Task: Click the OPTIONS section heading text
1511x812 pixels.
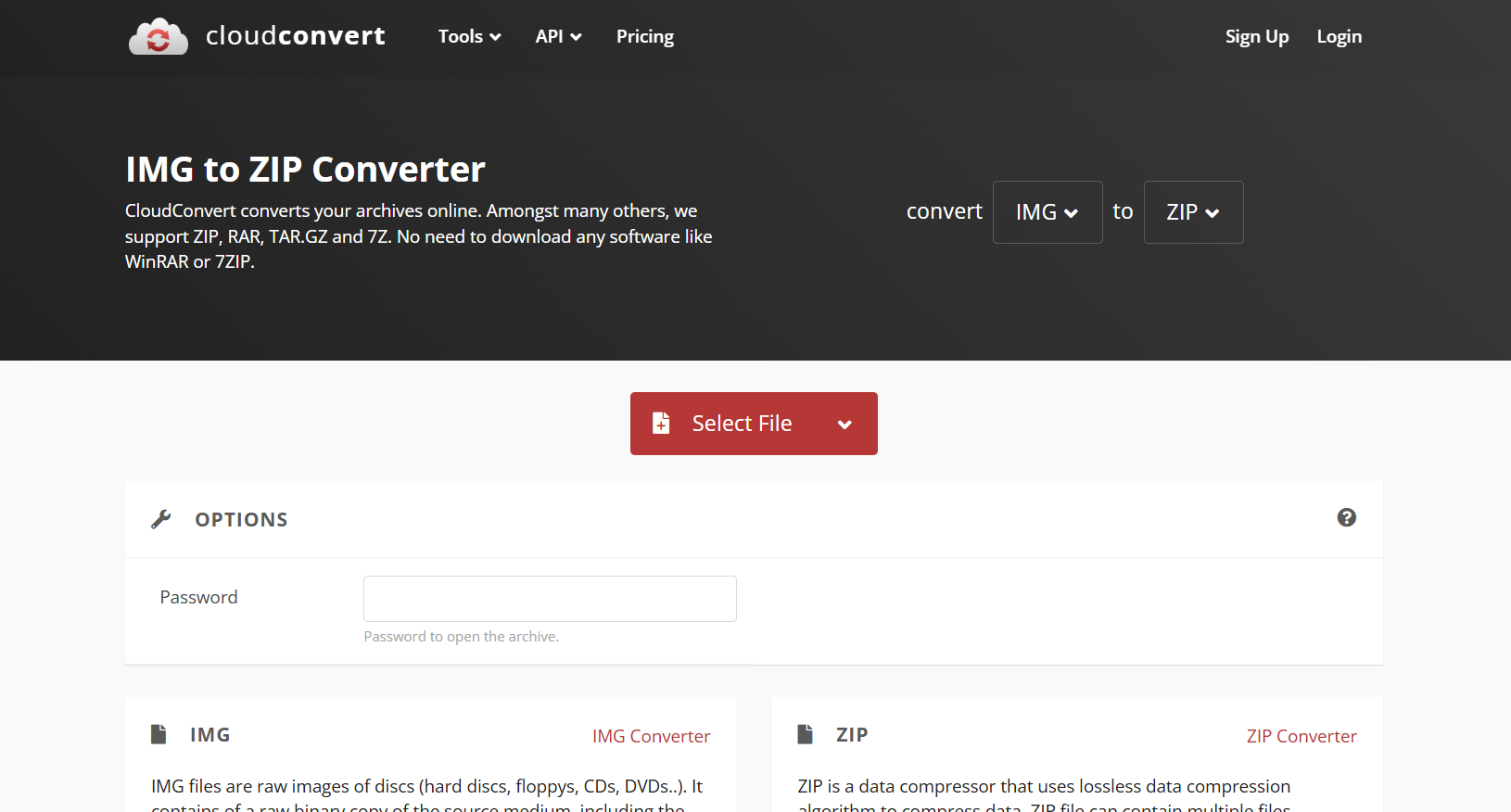Action: (x=241, y=520)
